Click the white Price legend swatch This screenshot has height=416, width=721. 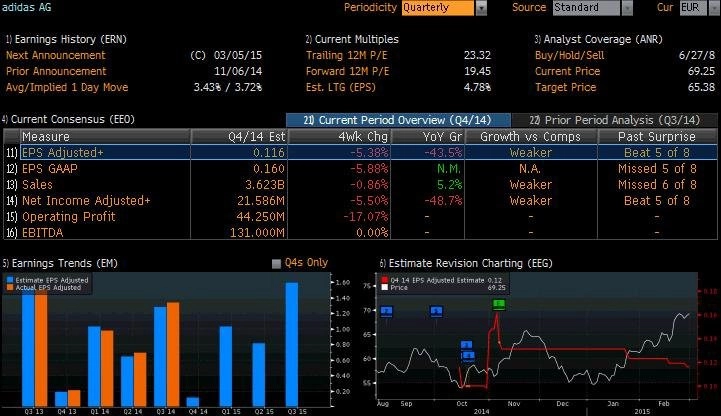coord(385,288)
